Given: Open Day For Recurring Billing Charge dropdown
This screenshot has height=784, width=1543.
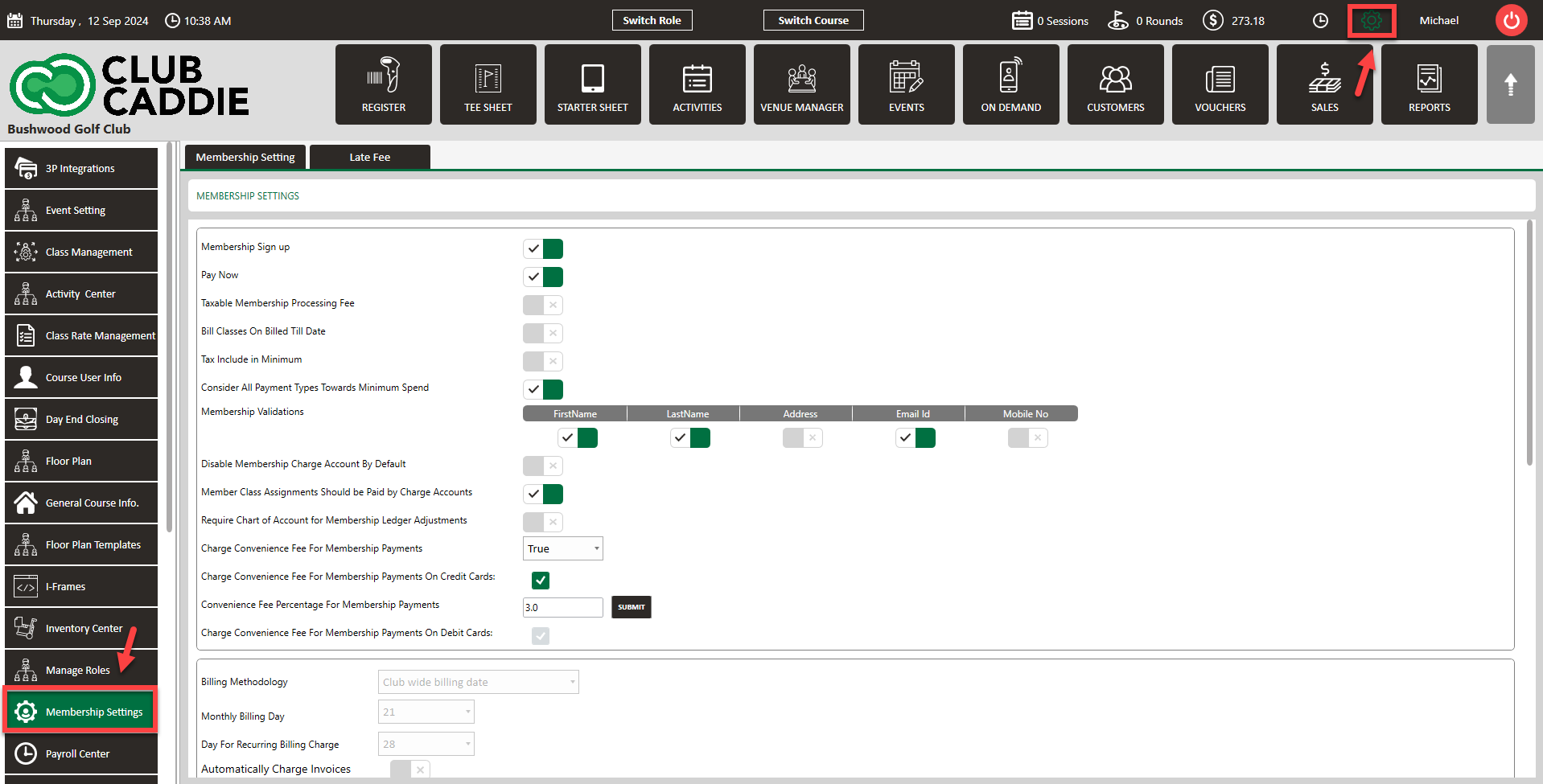Looking at the screenshot, I should pyautogui.click(x=426, y=744).
